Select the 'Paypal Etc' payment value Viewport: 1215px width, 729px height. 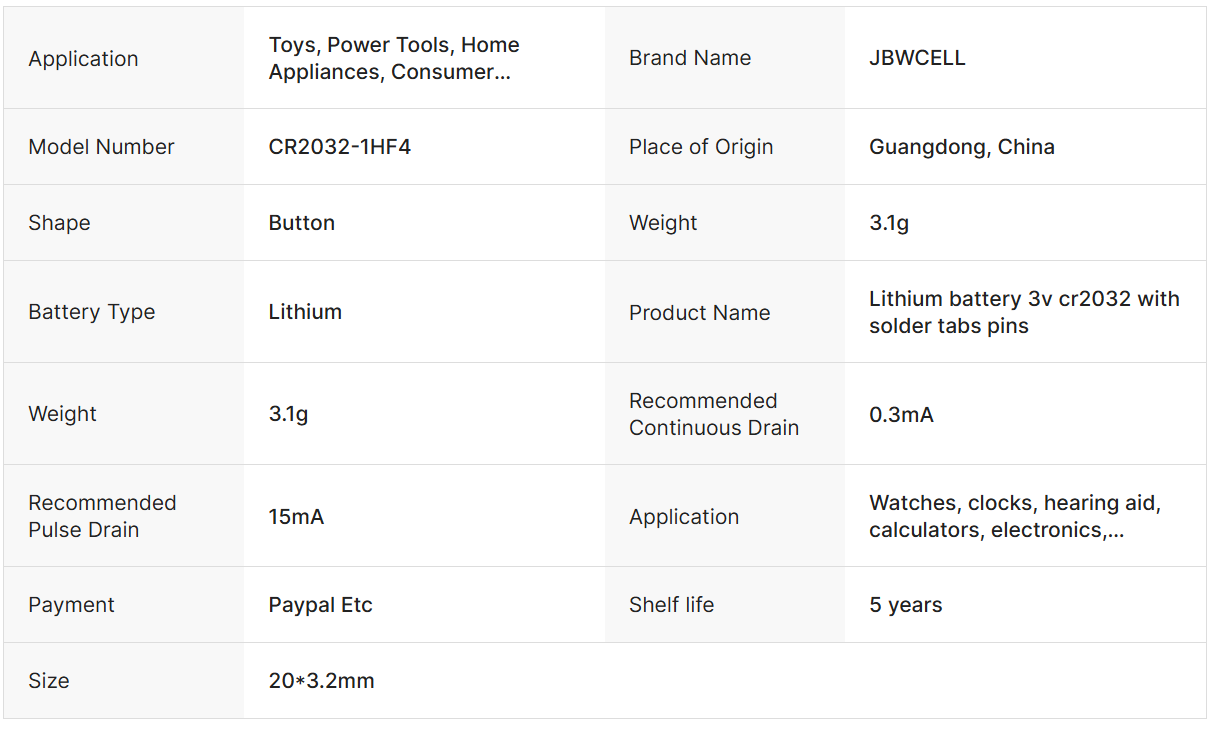[320, 605]
